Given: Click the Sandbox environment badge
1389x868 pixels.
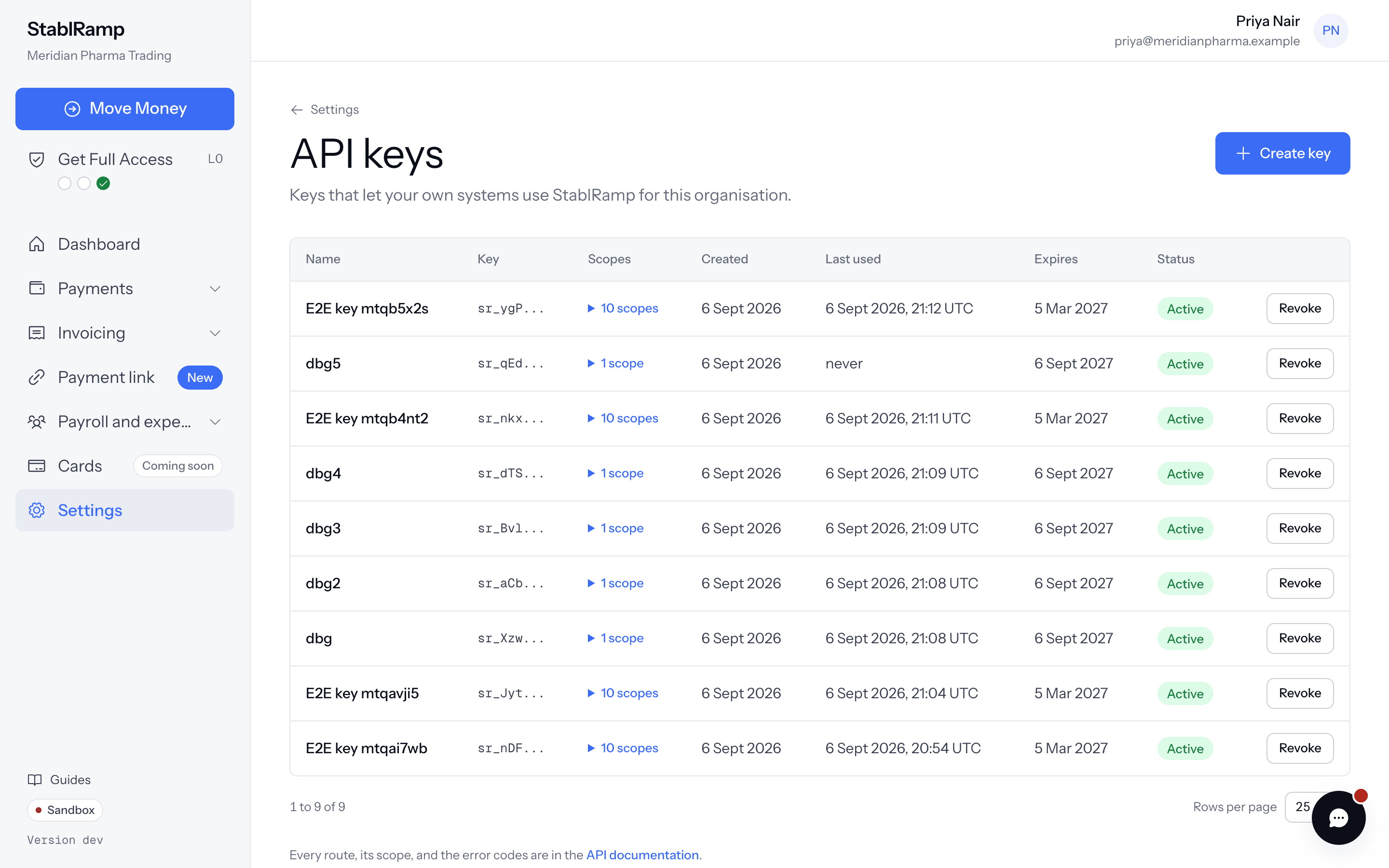Looking at the screenshot, I should (x=65, y=810).
